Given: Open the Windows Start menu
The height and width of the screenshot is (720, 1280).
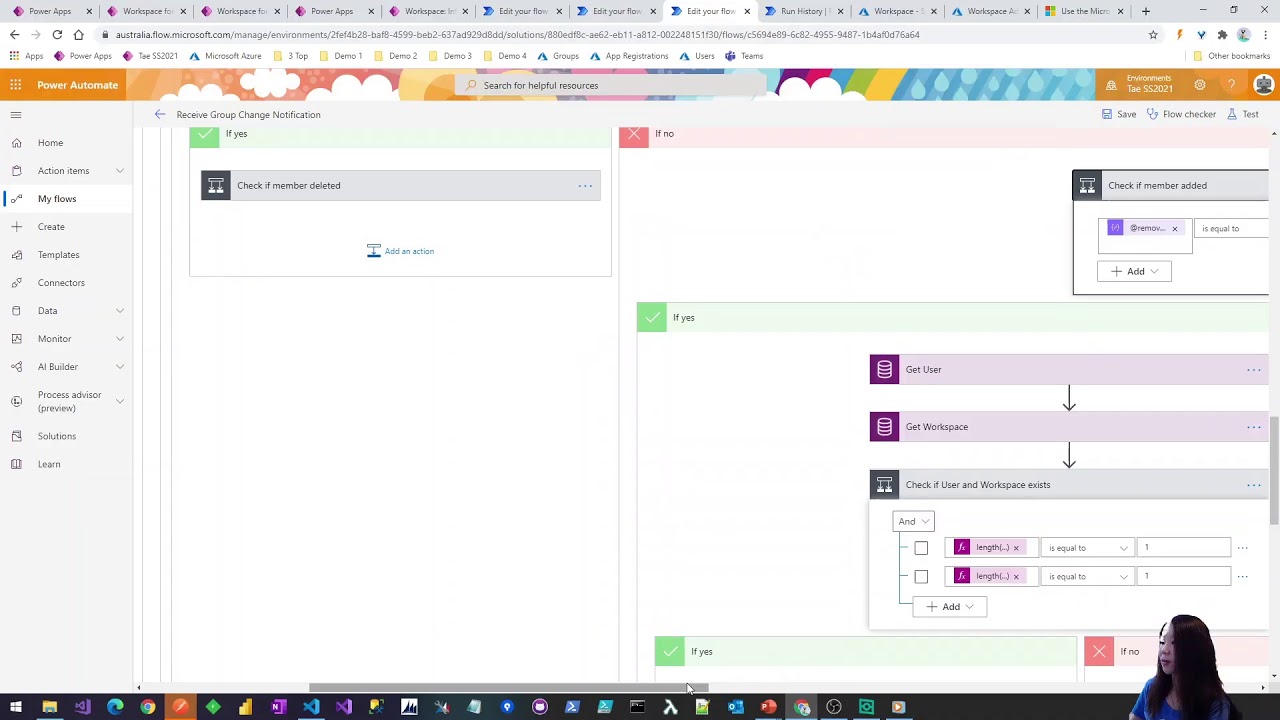Looking at the screenshot, I should point(16,707).
